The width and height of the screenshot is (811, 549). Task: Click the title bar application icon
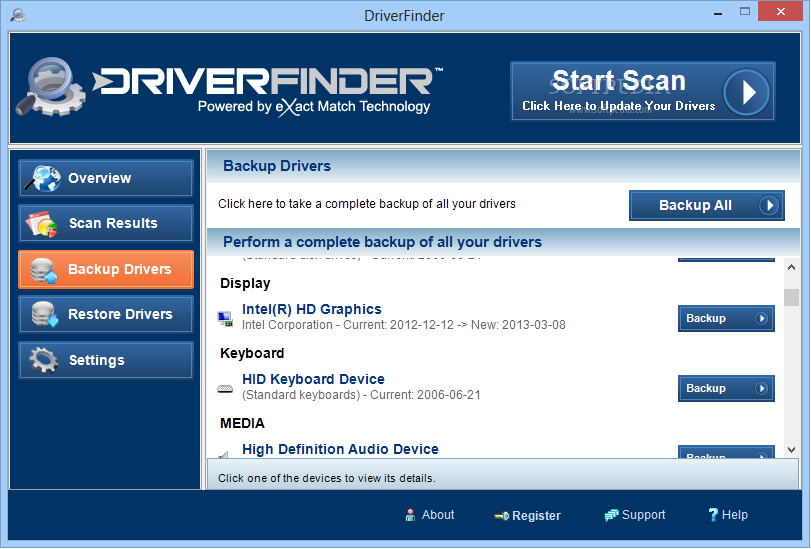[x=19, y=15]
